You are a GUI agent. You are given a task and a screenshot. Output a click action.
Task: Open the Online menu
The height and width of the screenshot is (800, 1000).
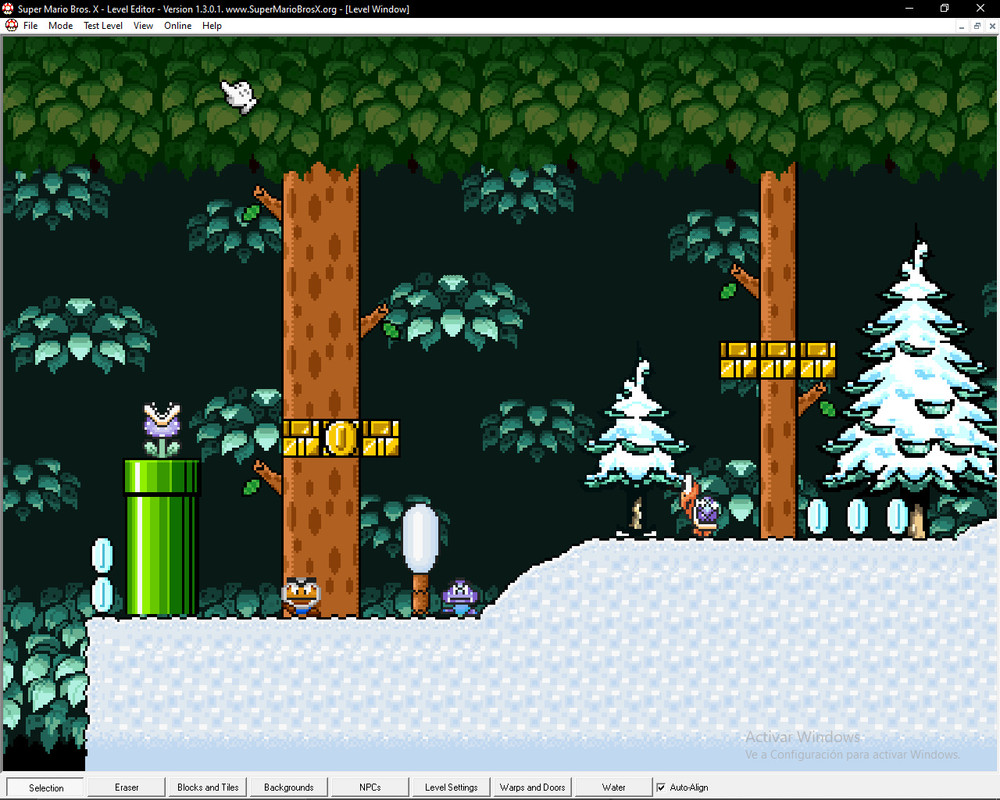click(x=177, y=26)
